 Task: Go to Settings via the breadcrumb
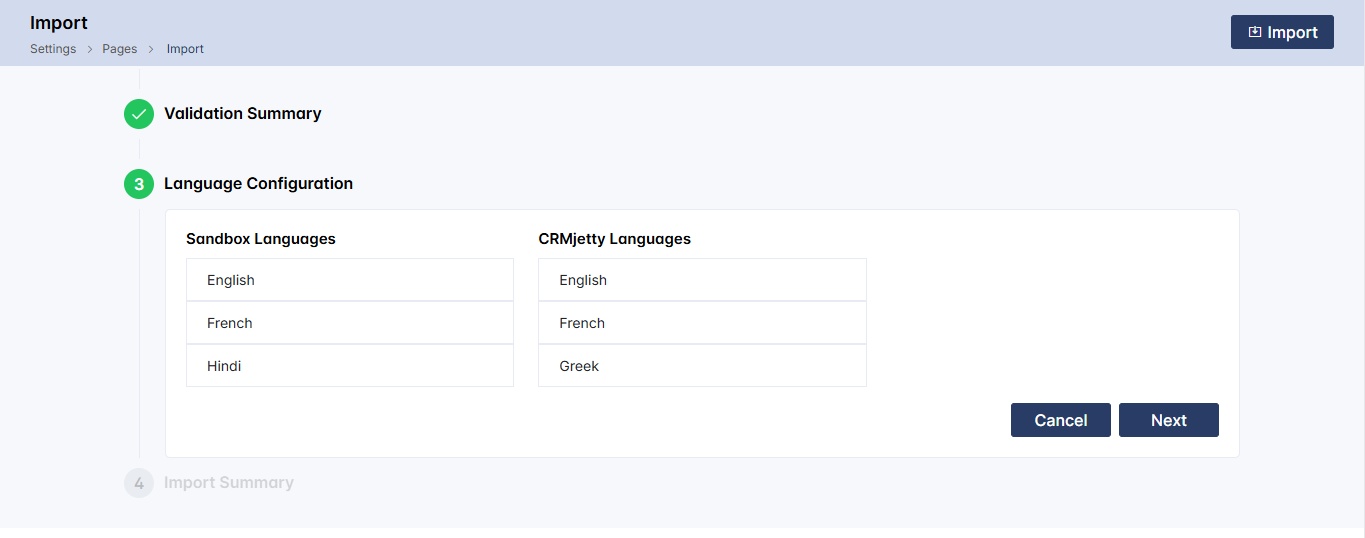click(53, 49)
